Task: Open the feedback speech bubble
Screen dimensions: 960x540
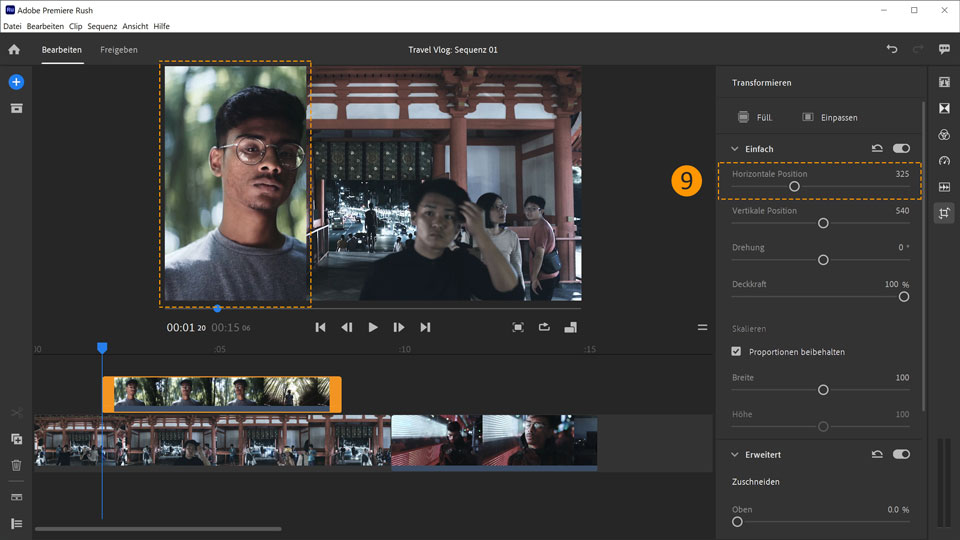Action: (x=944, y=49)
